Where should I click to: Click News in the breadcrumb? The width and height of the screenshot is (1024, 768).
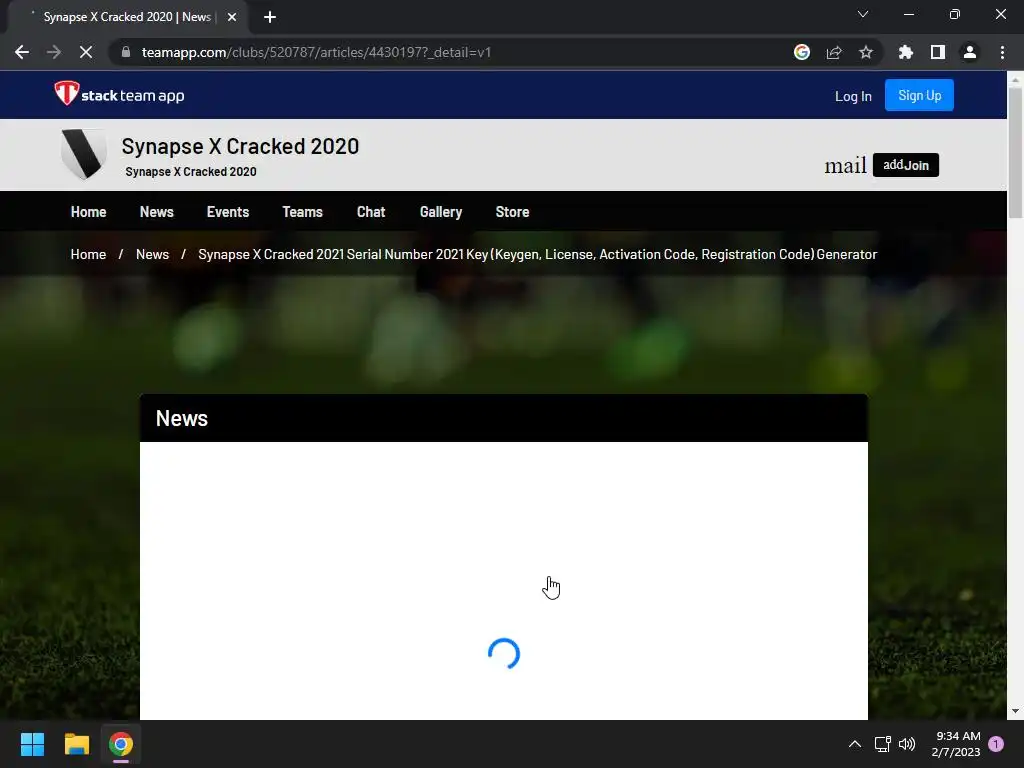(152, 254)
